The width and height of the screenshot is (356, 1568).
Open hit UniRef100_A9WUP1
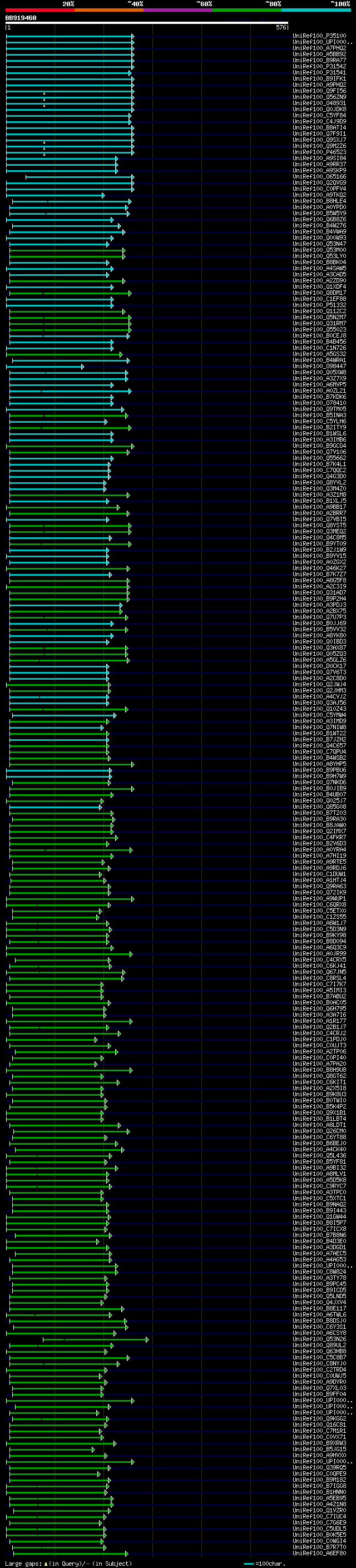coord(319,898)
